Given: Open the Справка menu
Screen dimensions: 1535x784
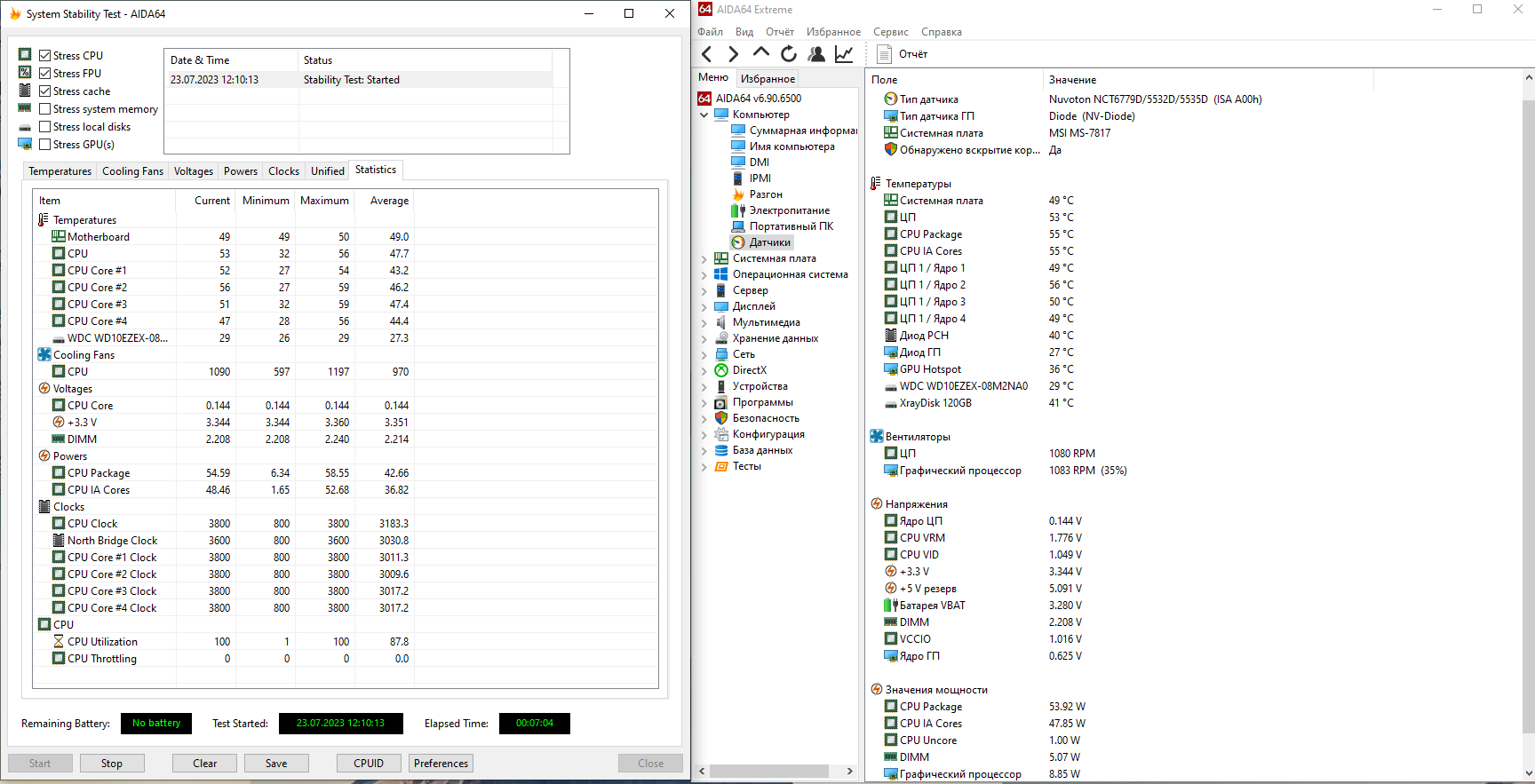Looking at the screenshot, I should [x=942, y=32].
